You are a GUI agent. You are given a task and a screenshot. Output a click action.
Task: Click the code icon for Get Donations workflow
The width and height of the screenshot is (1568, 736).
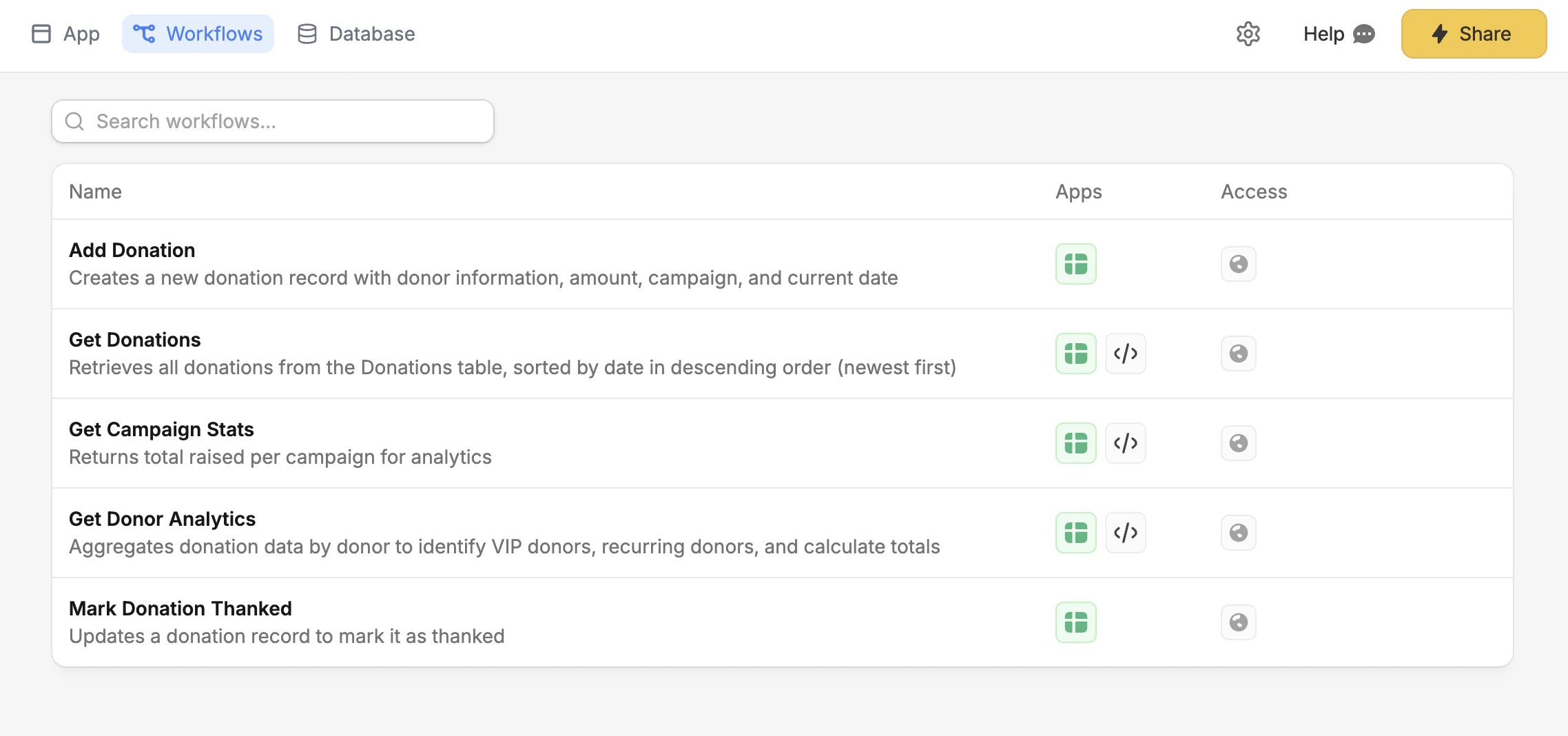(1125, 353)
